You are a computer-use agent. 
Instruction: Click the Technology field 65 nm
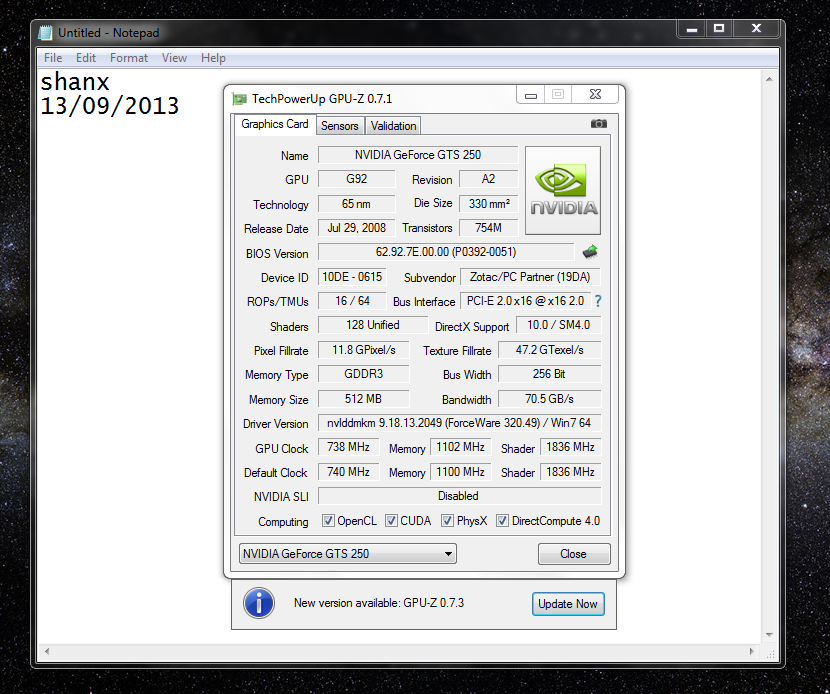tap(356, 204)
